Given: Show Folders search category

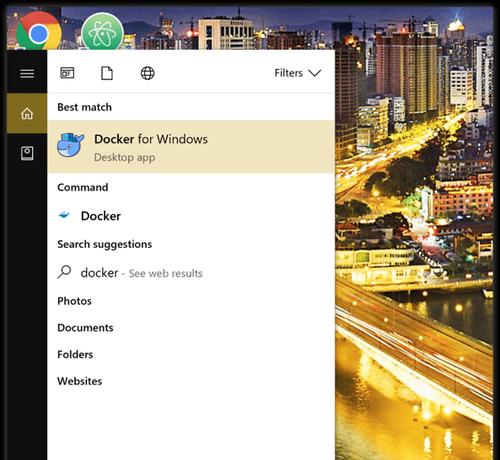Looking at the screenshot, I should pyautogui.click(x=75, y=354).
